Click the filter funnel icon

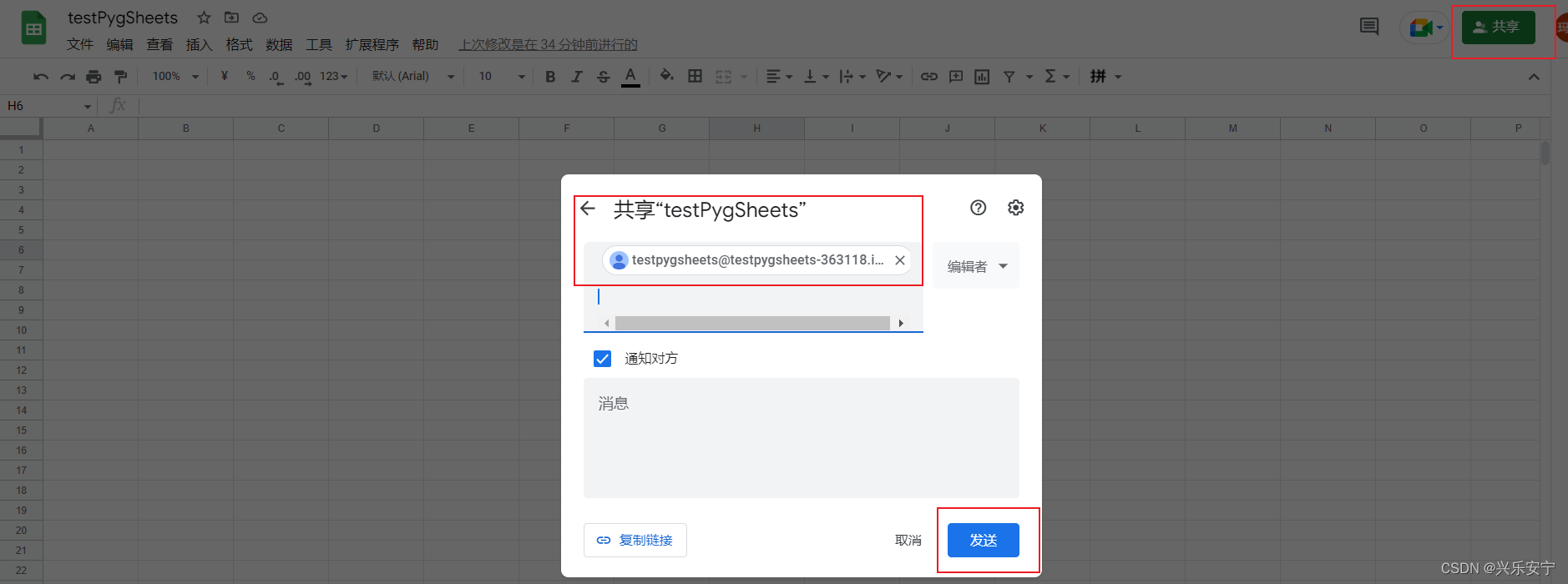click(1009, 77)
